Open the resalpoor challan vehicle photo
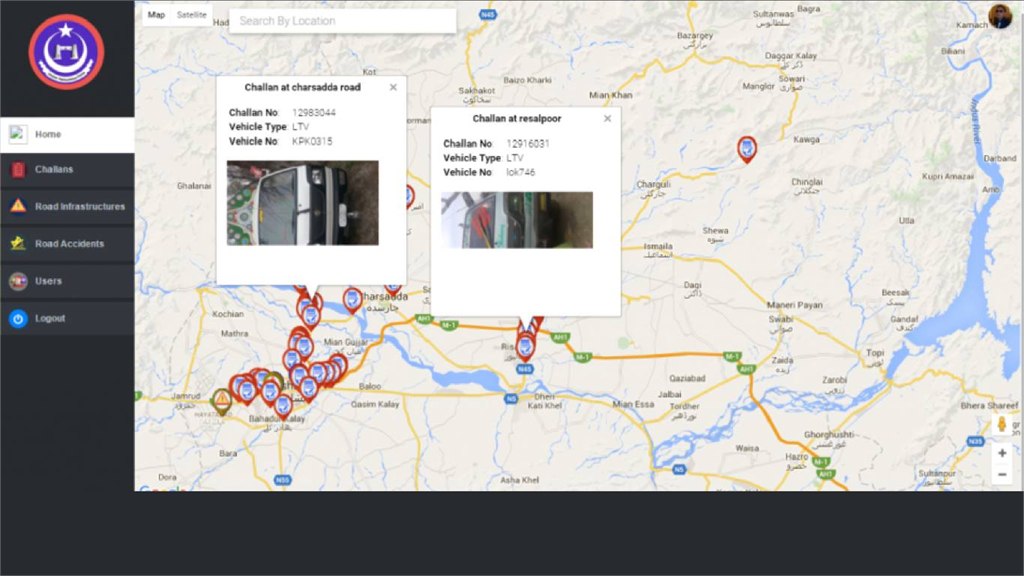The height and width of the screenshot is (576, 1024). 516,220
